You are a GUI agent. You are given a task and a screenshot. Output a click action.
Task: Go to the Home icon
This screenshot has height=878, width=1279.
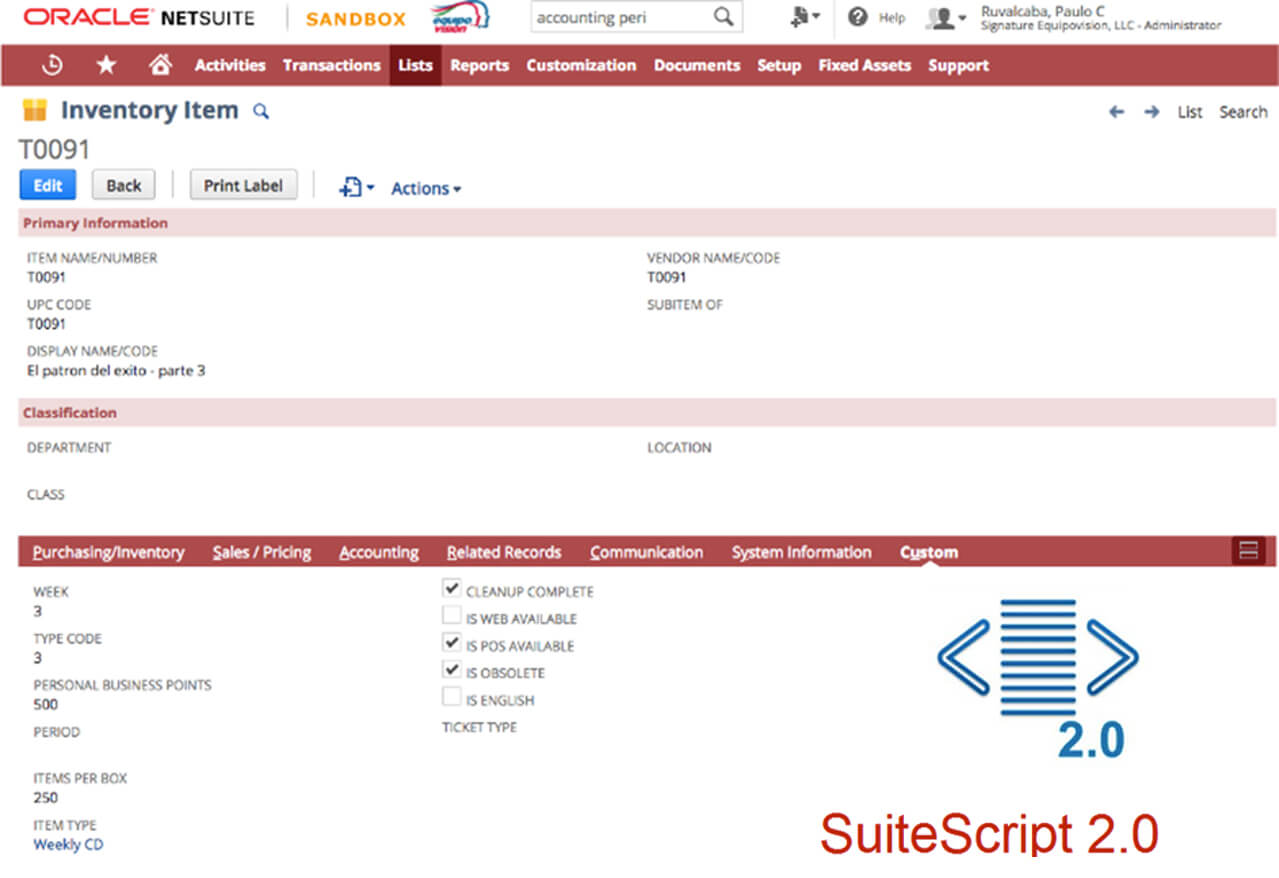(160, 65)
